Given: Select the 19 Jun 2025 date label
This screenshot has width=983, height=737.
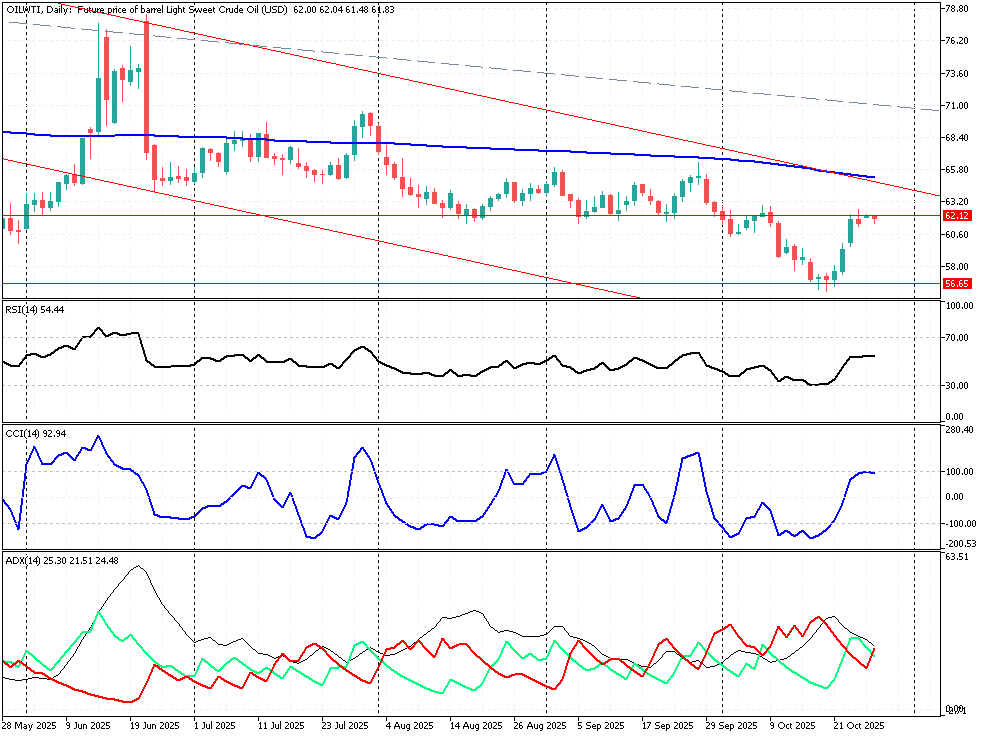Looking at the screenshot, I should pos(155,725).
